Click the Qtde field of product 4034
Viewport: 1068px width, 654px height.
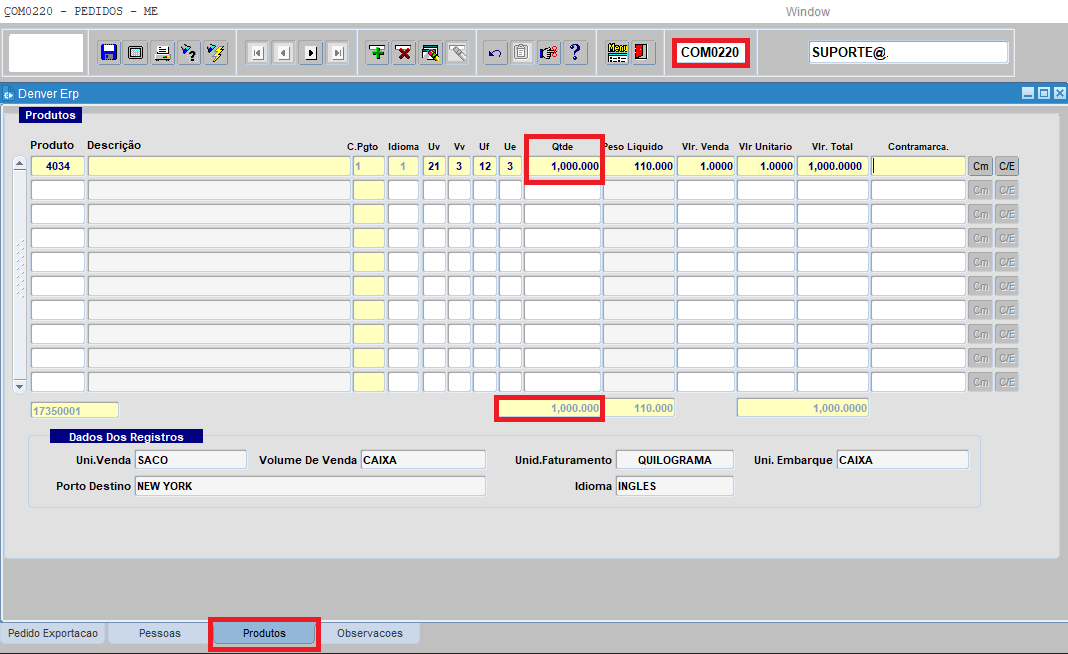[x=563, y=166]
